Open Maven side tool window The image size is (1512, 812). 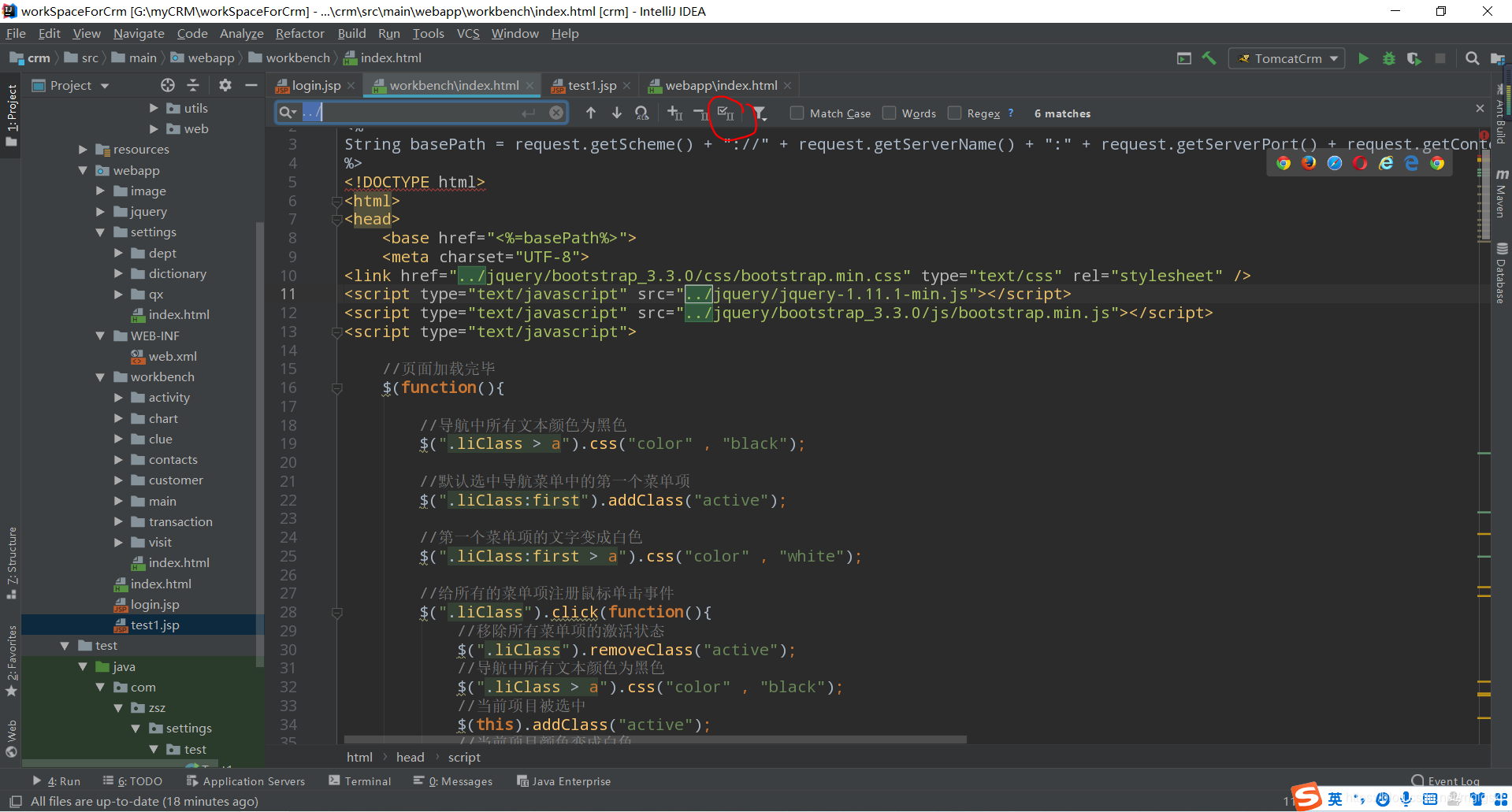click(1501, 194)
